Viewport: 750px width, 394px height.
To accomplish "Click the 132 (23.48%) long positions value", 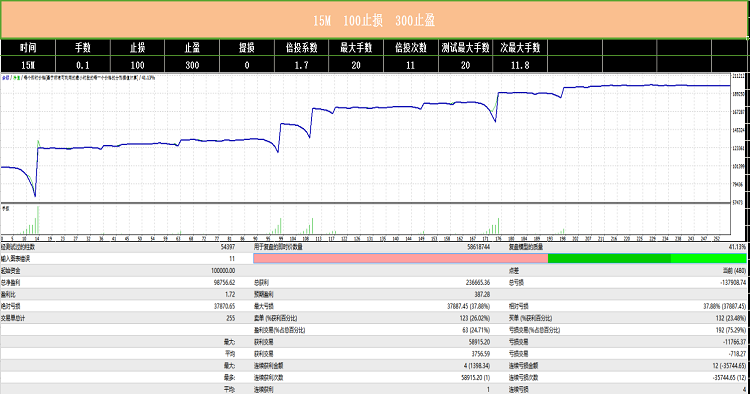I will 731,318.
